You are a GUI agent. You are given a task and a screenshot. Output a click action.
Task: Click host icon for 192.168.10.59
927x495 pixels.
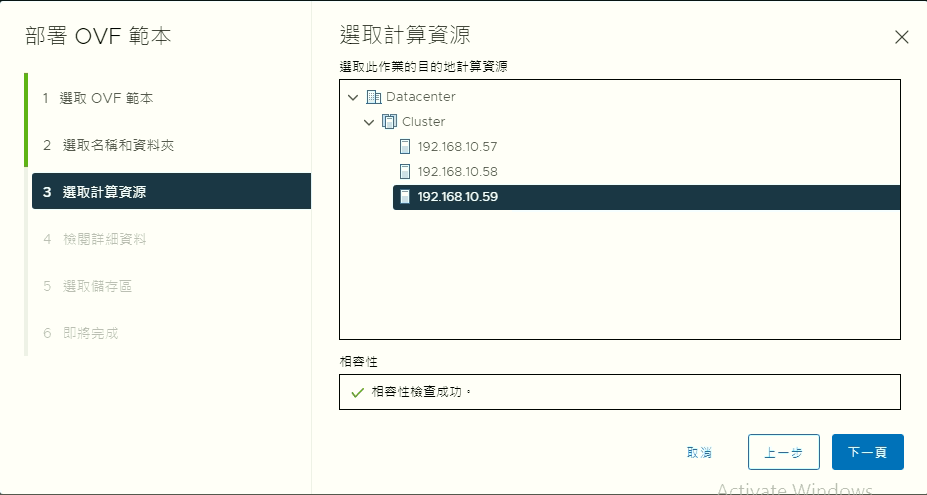click(x=405, y=197)
